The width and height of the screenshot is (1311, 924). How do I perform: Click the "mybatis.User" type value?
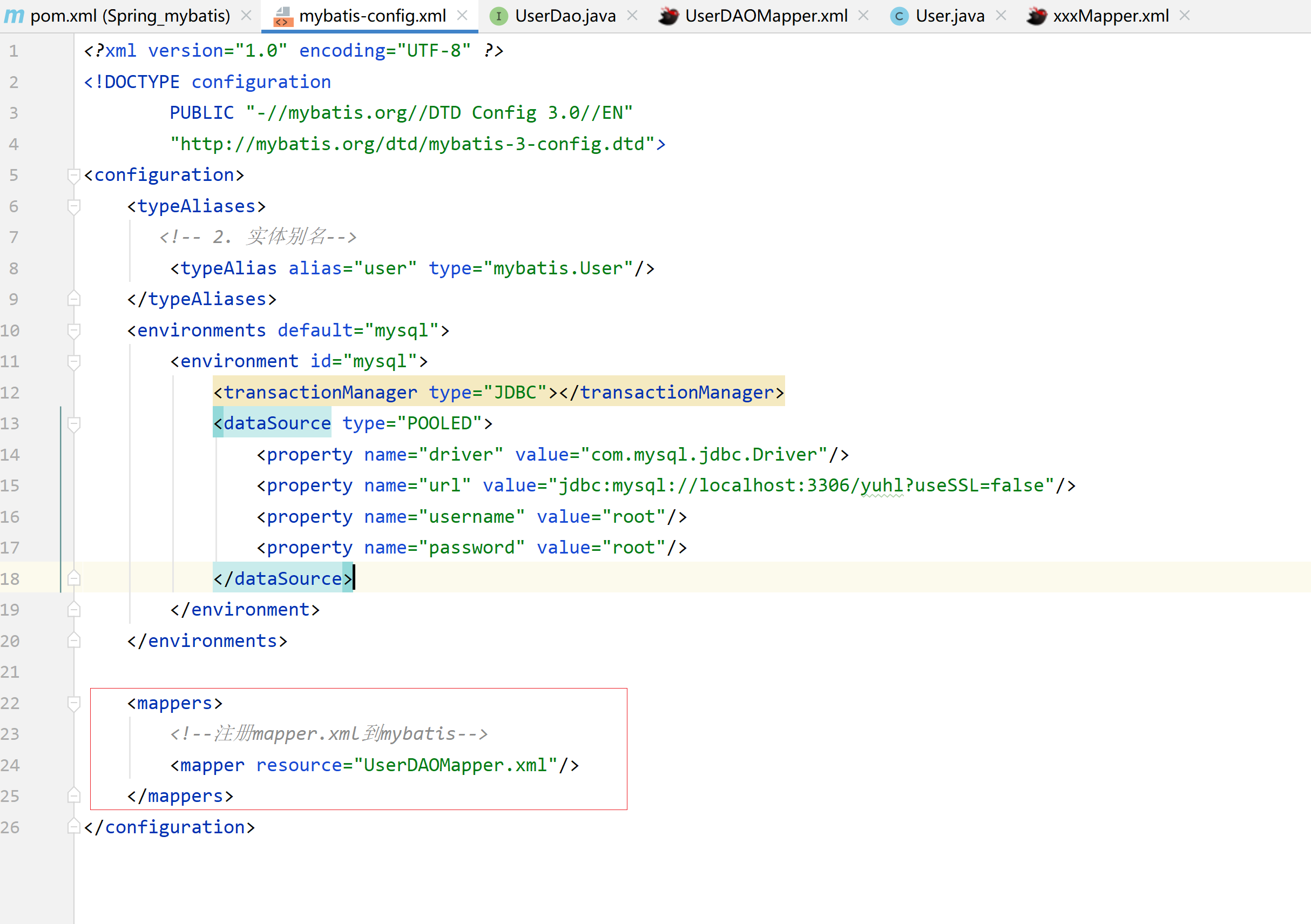[558, 268]
